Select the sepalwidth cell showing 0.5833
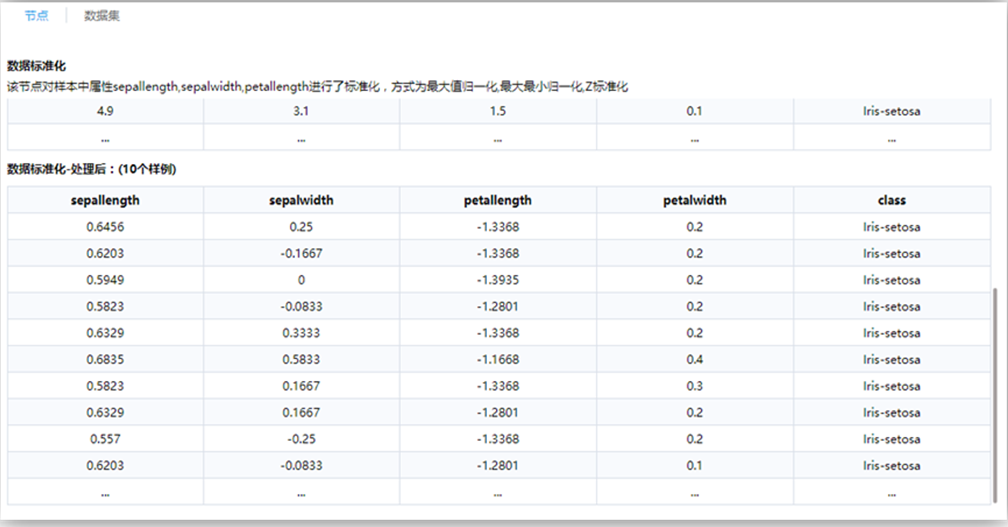This screenshot has height=527, width=1008. click(x=301, y=359)
